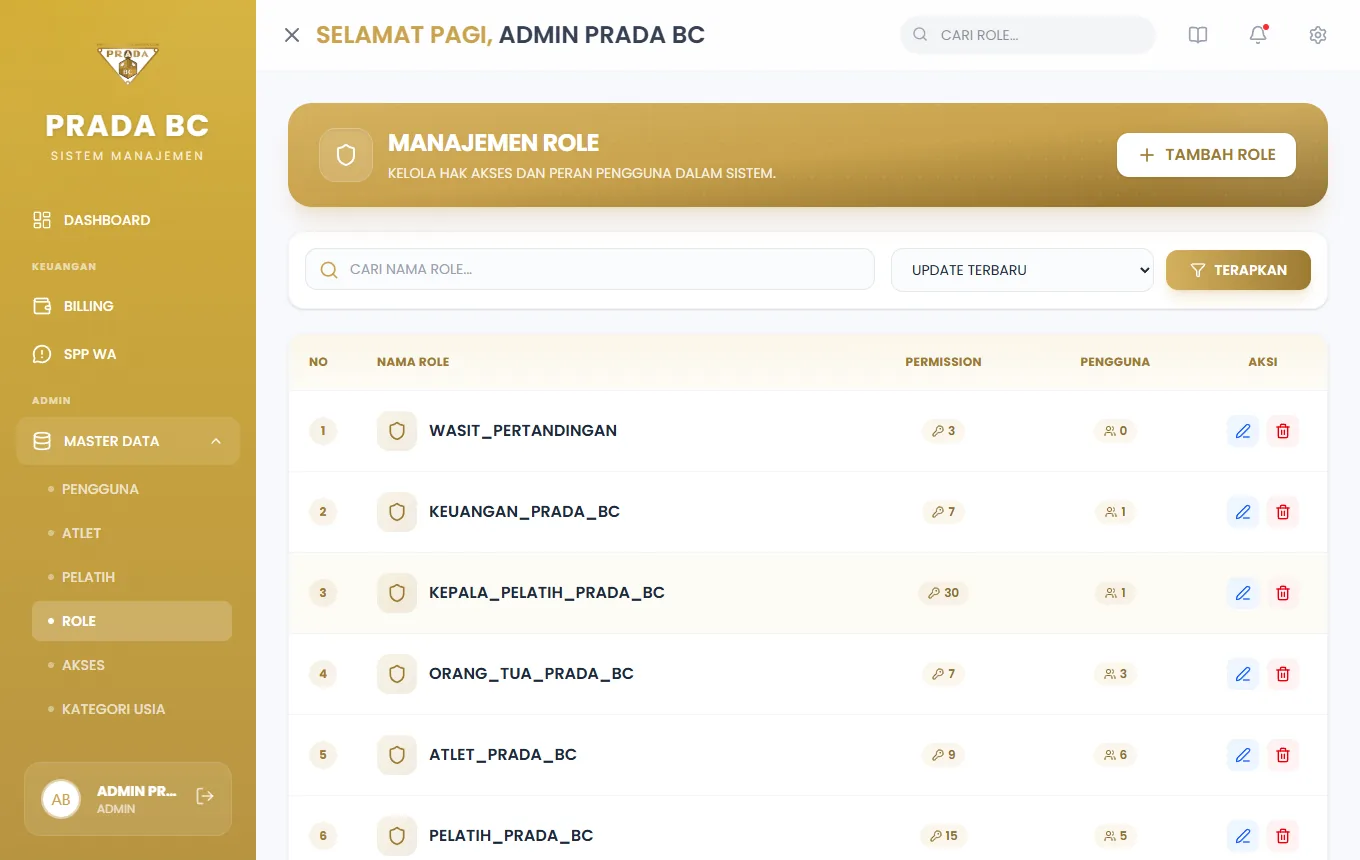Image resolution: width=1360 pixels, height=860 pixels.
Task: Click the ORANG_TUA_PRADA_BC role name
Action: [531, 674]
